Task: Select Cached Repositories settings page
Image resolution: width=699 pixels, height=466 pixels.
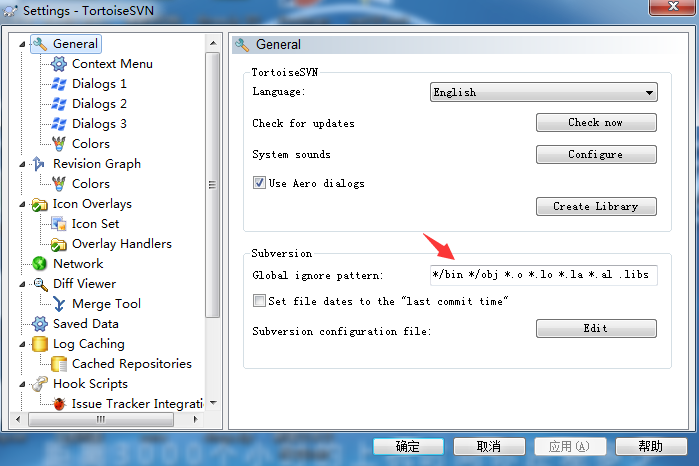Action: point(132,364)
